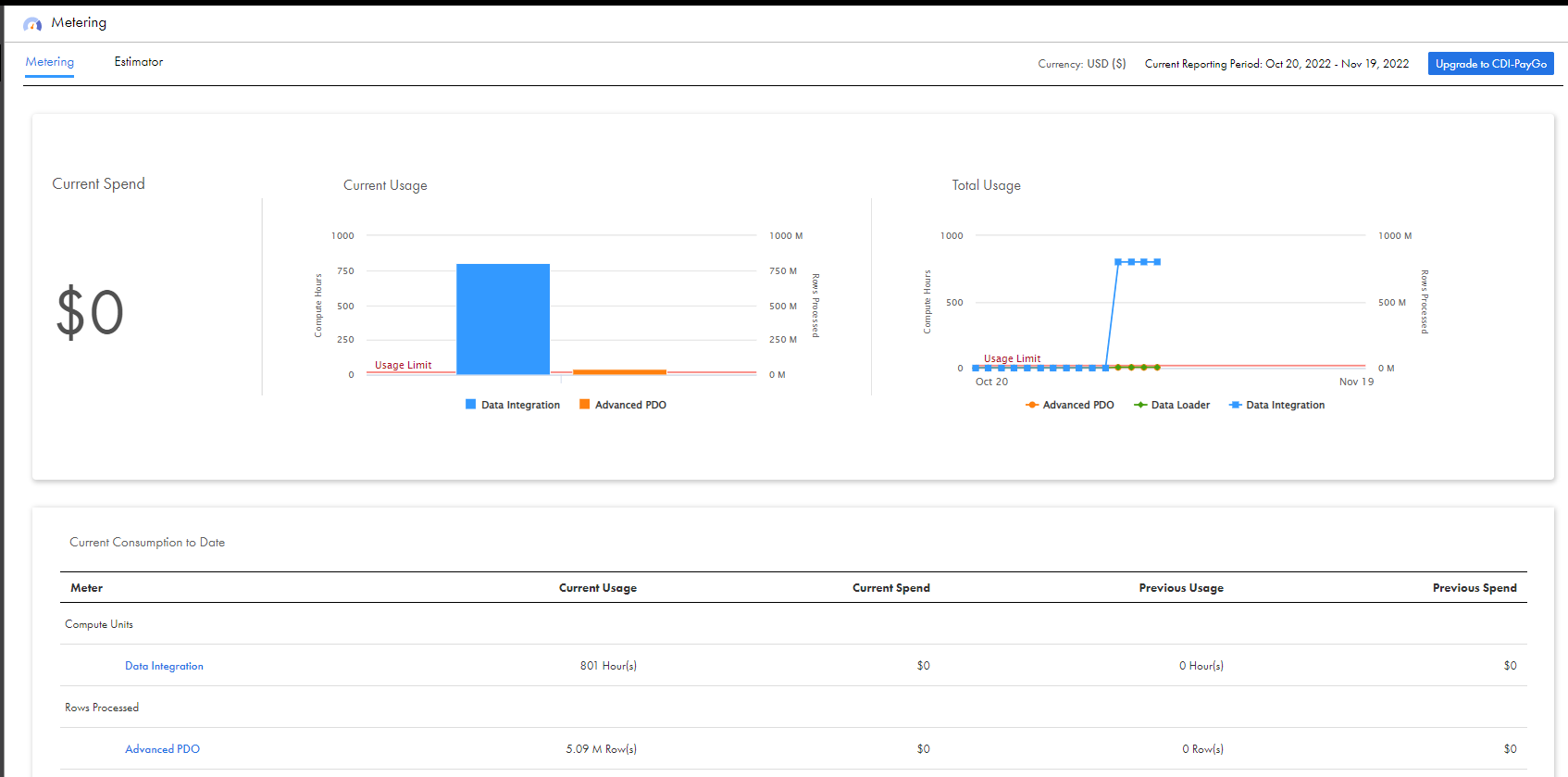The height and width of the screenshot is (777, 1568).
Task: Toggle Data Integration legend in Current Usage
Action: [513, 405]
